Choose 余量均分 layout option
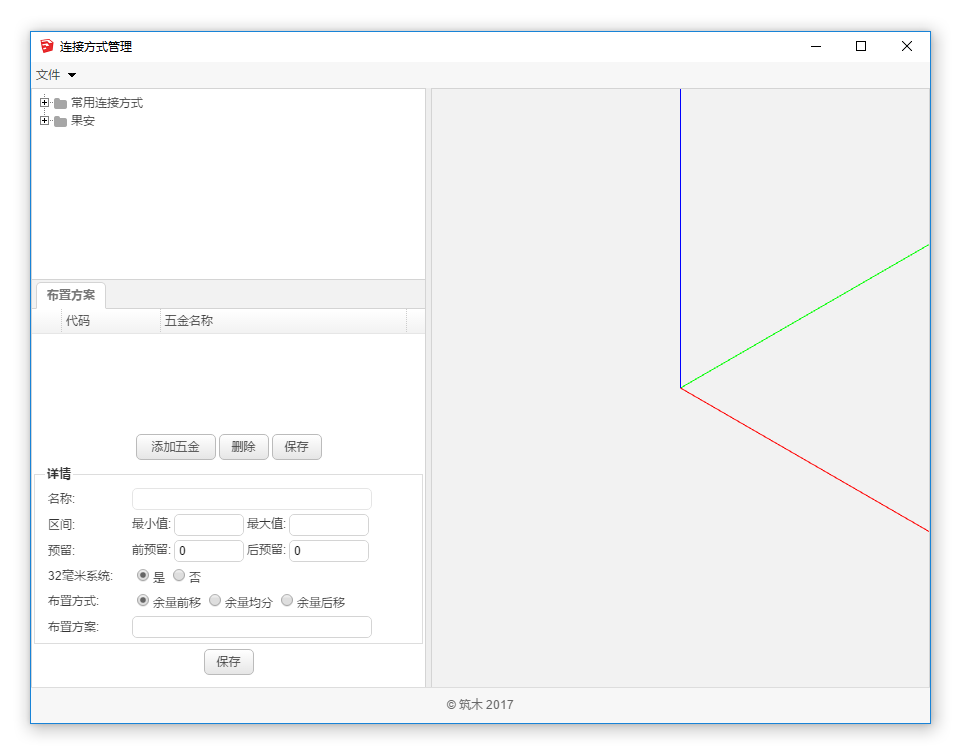 coord(215,601)
